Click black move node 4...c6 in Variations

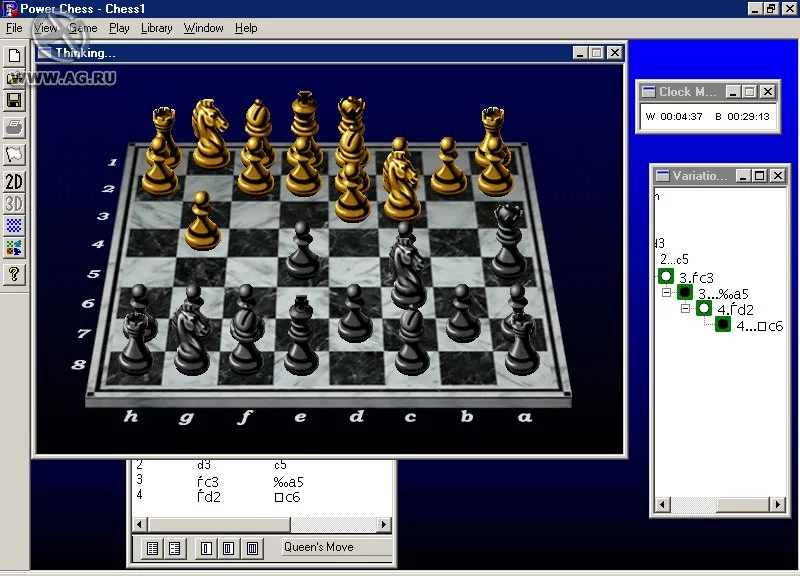coord(723,324)
